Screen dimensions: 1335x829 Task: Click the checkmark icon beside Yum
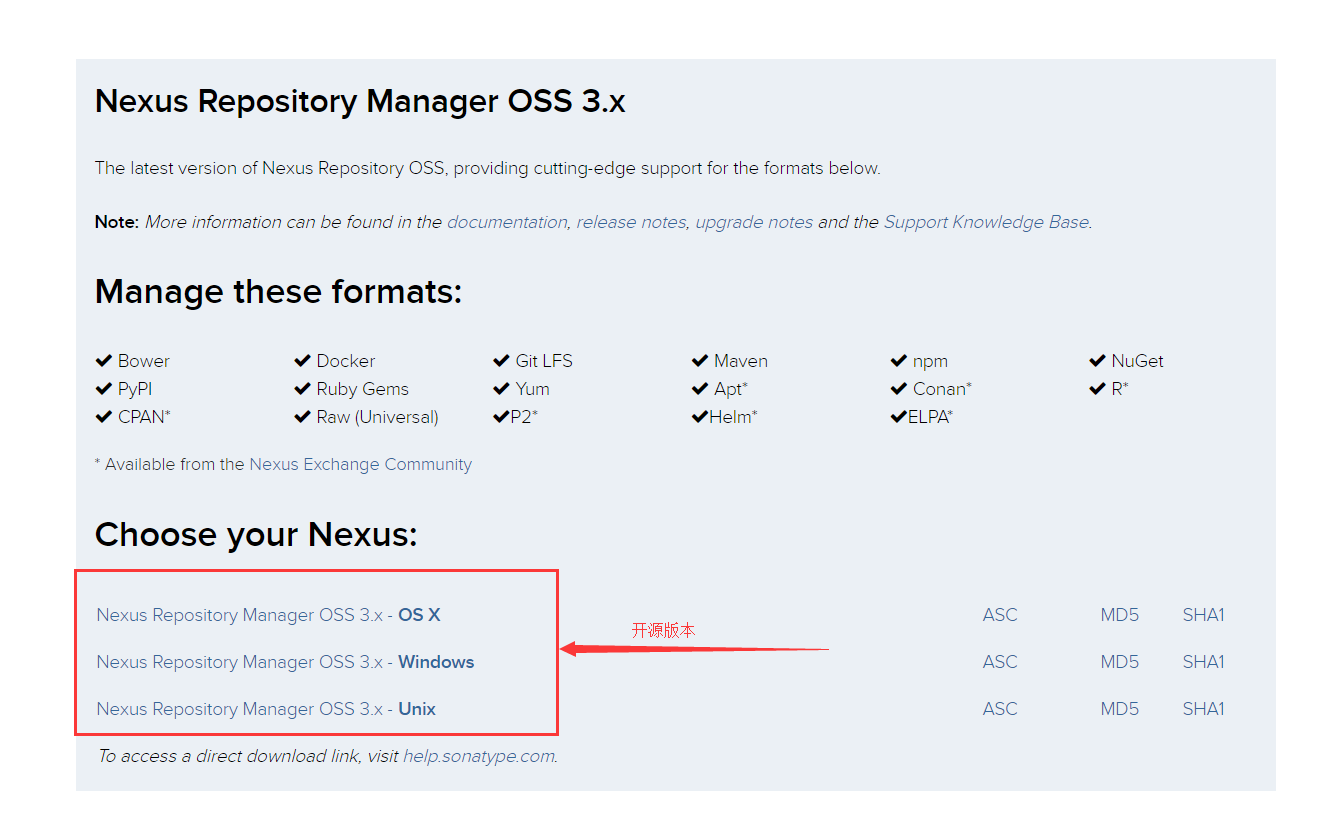coord(501,389)
